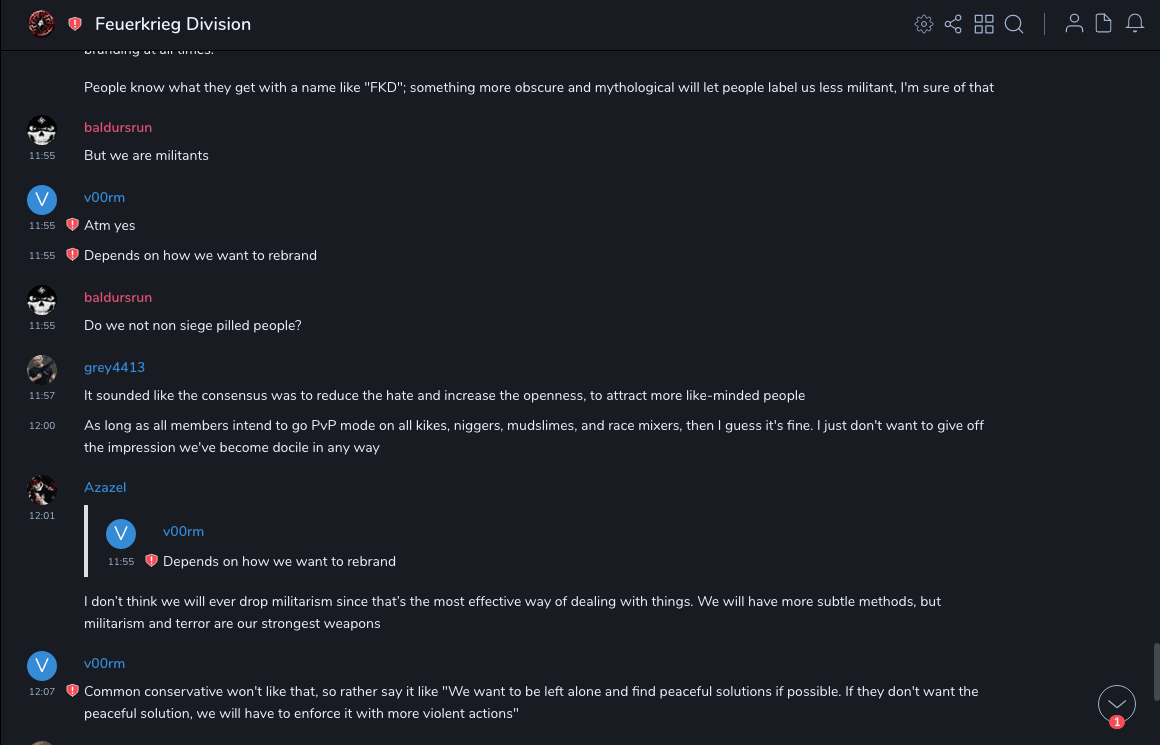Screen dimensions: 1160x745
Task: Click the red shield beside the channel title
Action: [x=75, y=24]
